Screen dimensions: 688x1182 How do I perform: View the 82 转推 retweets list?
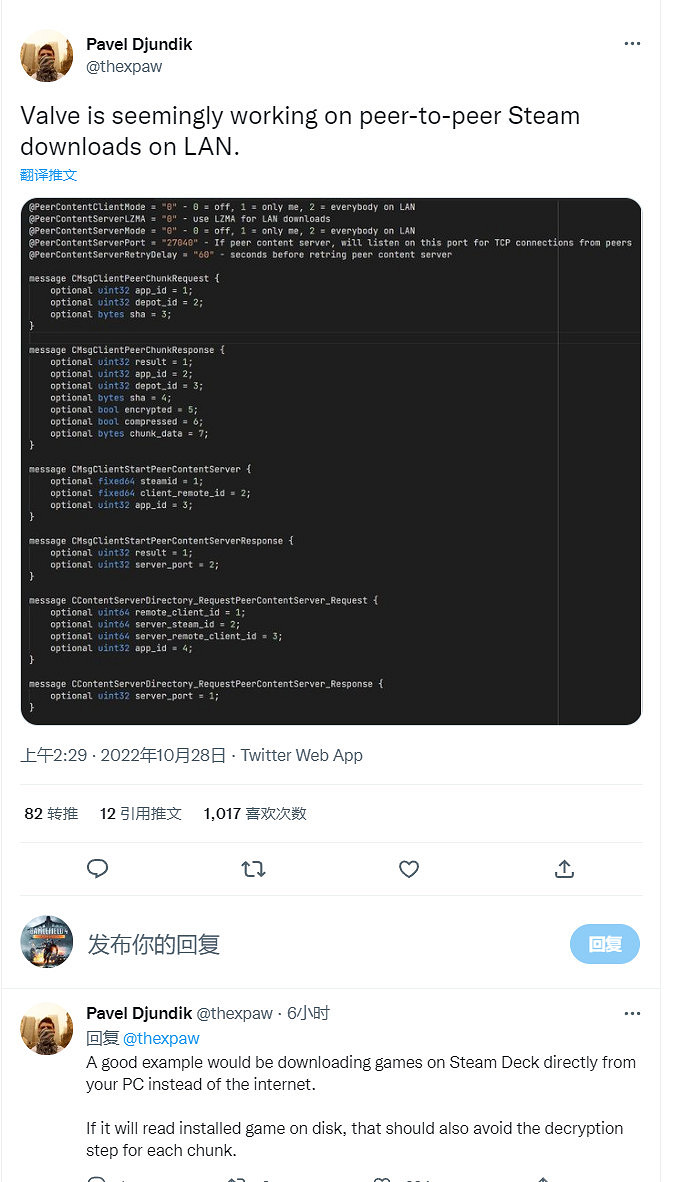pyautogui.click(x=50, y=813)
